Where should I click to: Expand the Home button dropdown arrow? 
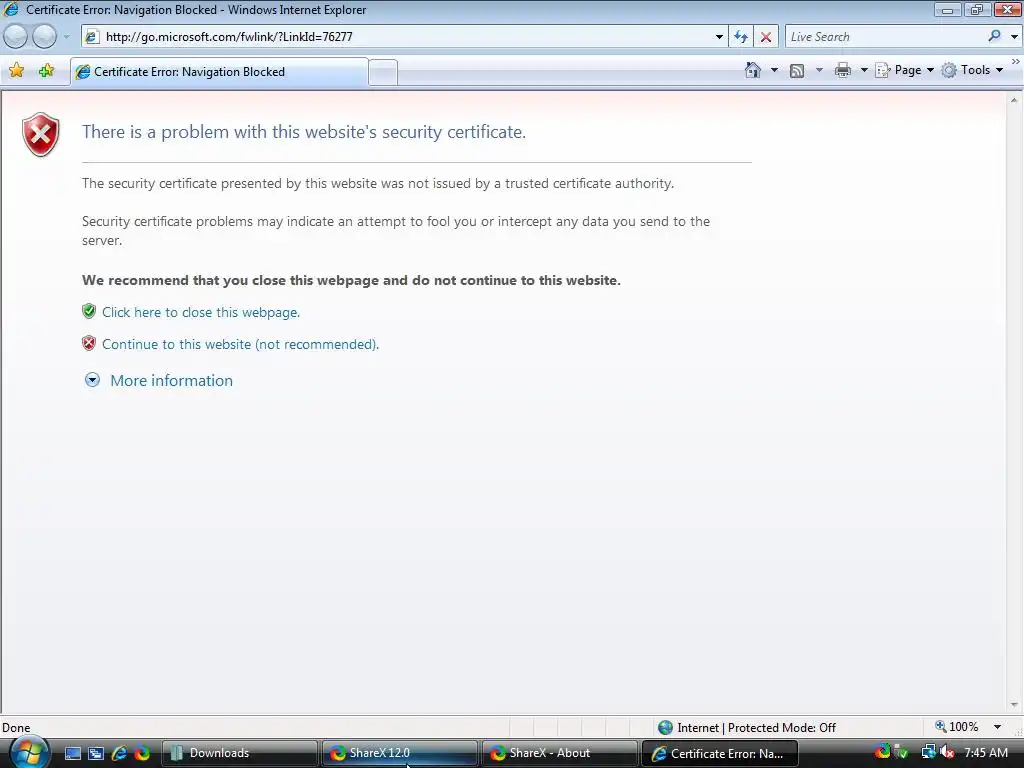[x=775, y=70]
